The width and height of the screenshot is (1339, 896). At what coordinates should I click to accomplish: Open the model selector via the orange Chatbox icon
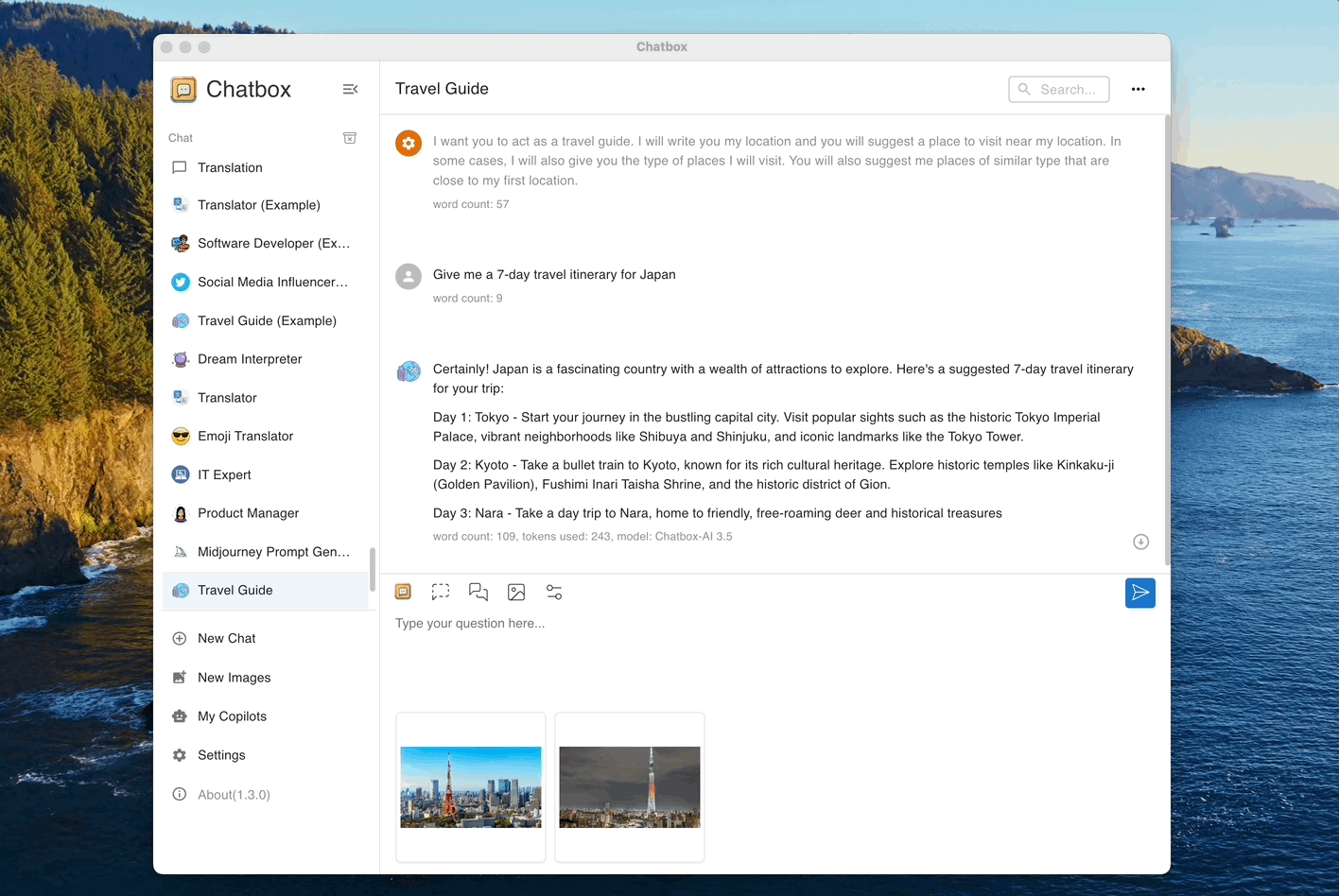click(403, 591)
